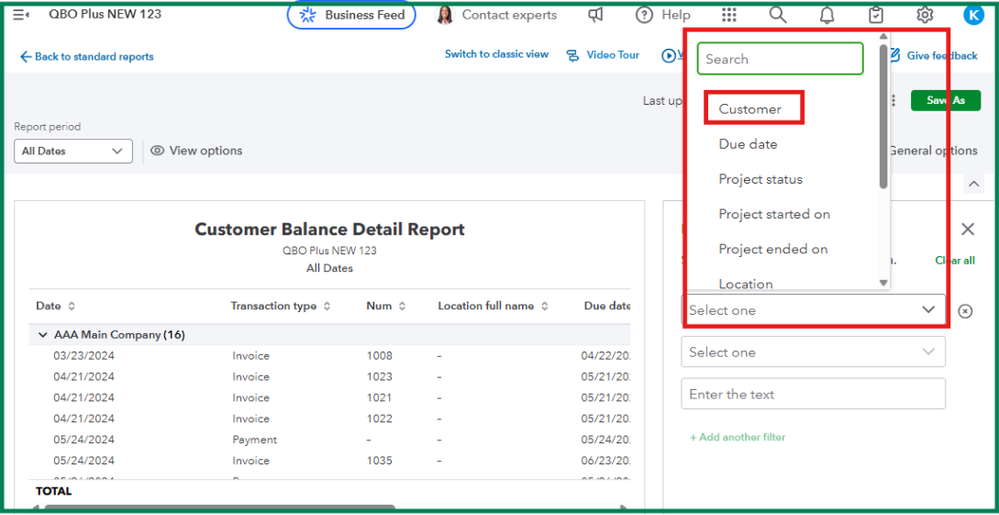Open the apps grid icon

pos(729,15)
